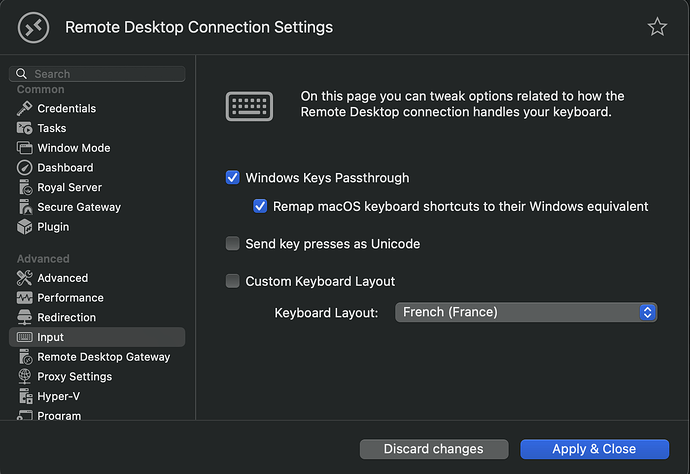690x474 pixels.
Task: Click the Dashboard icon in sidebar
Action: (25, 168)
